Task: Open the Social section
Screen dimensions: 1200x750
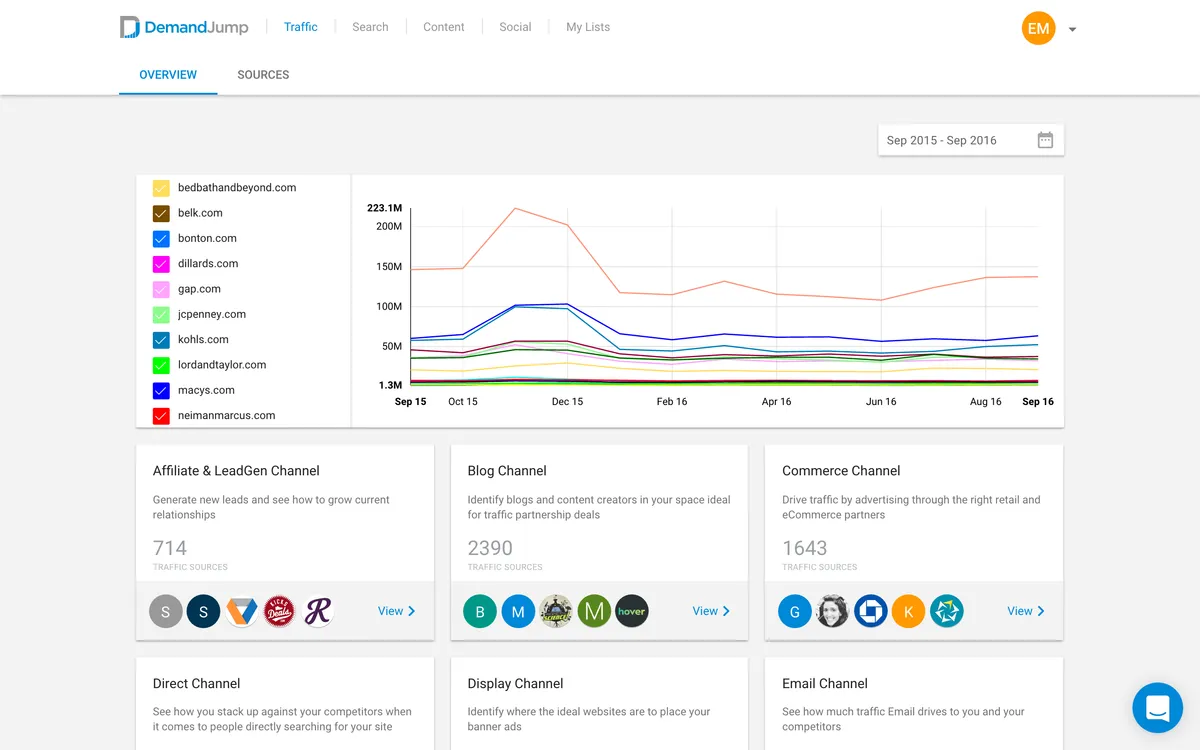Action: 515,27
